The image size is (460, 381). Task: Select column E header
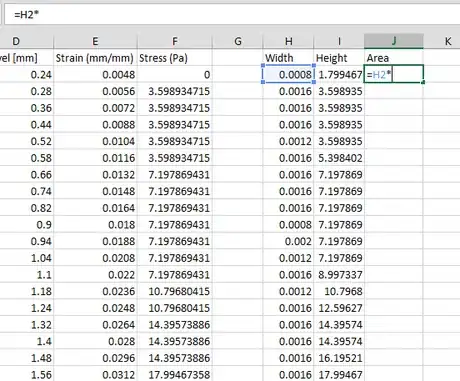[x=95, y=41]
